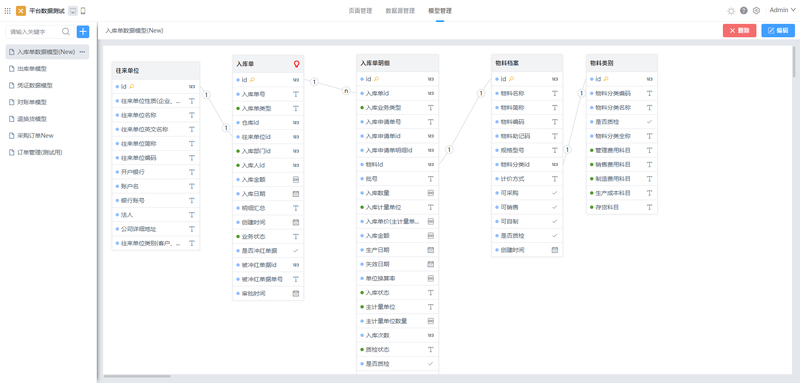Viewport: 800px width, 383px height.
Task: Click the text type icon for 入库单号
Action: [x=296, y=94]
